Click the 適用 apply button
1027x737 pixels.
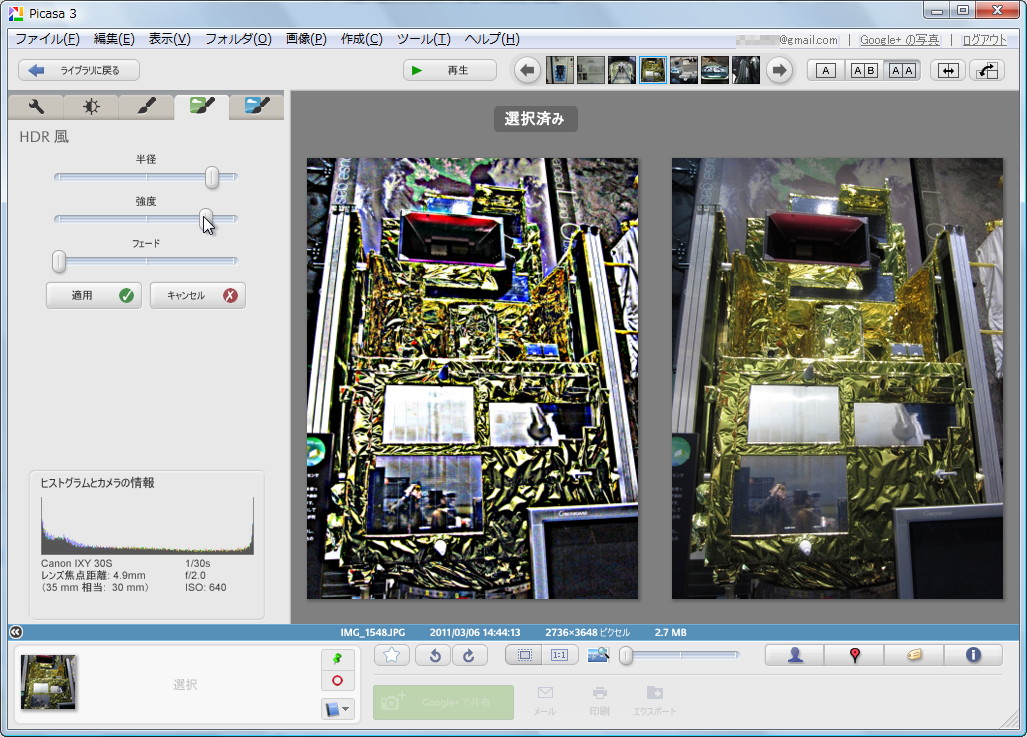pyautogui.click(x=93, y=295)
